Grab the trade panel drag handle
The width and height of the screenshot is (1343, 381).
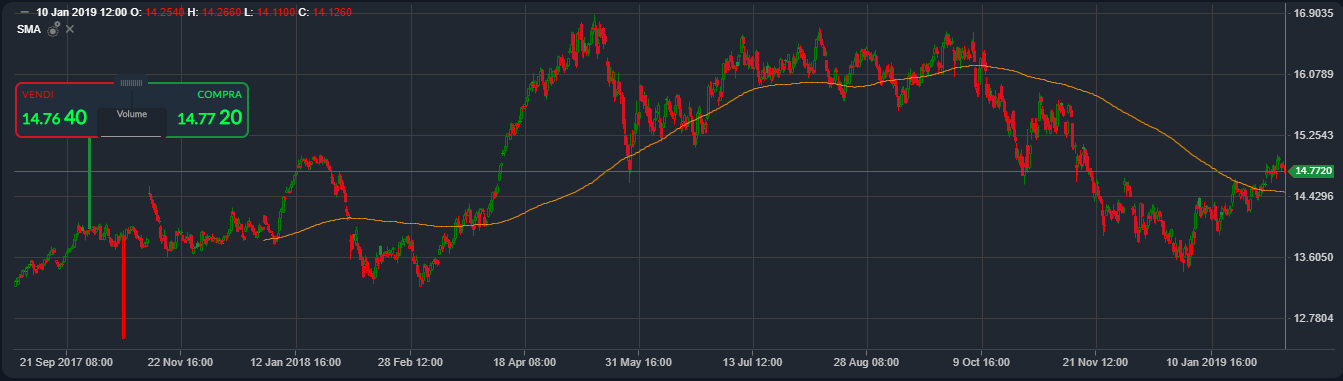[132, 82]
